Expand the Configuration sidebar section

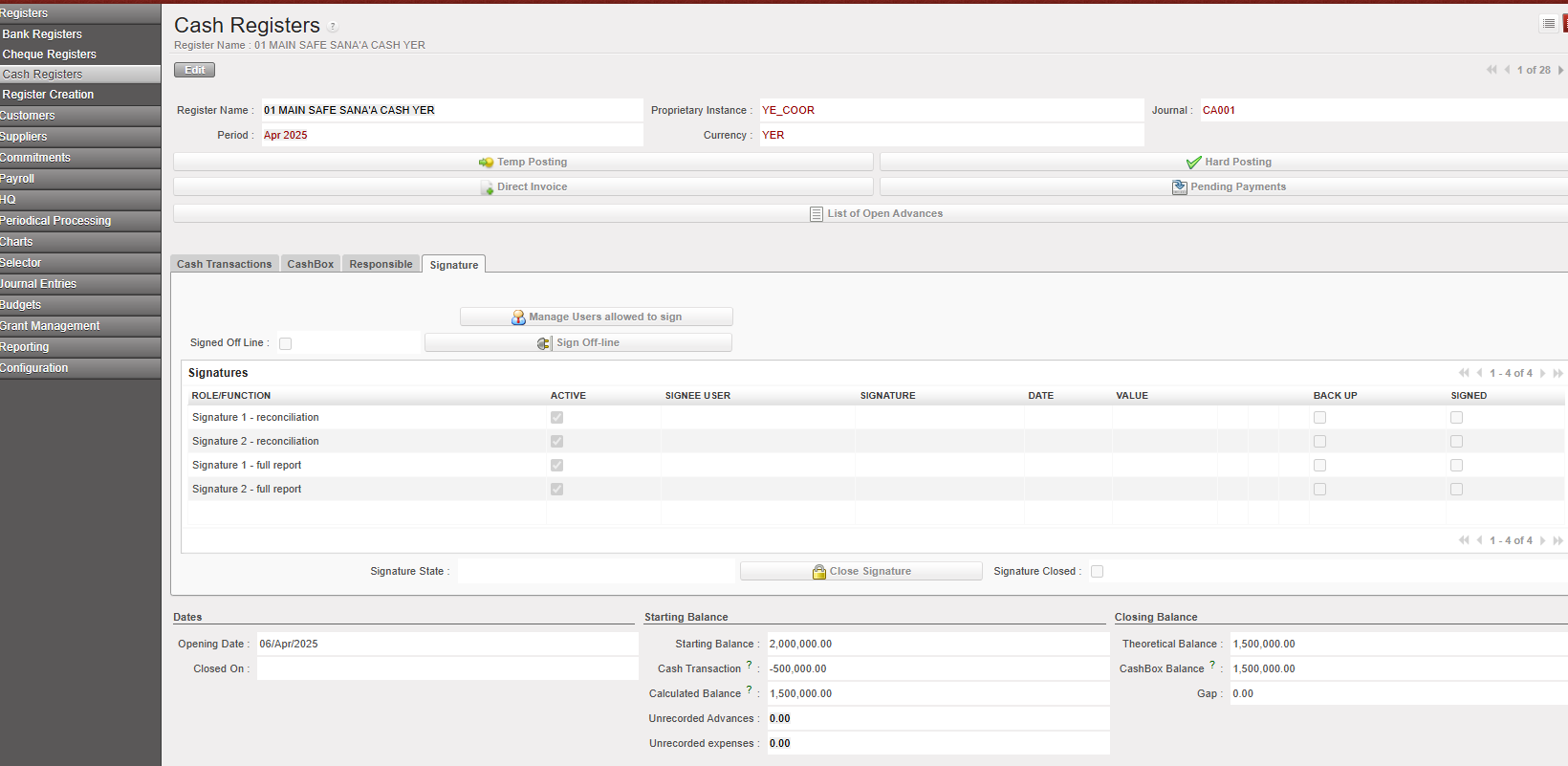coord(34,368)
